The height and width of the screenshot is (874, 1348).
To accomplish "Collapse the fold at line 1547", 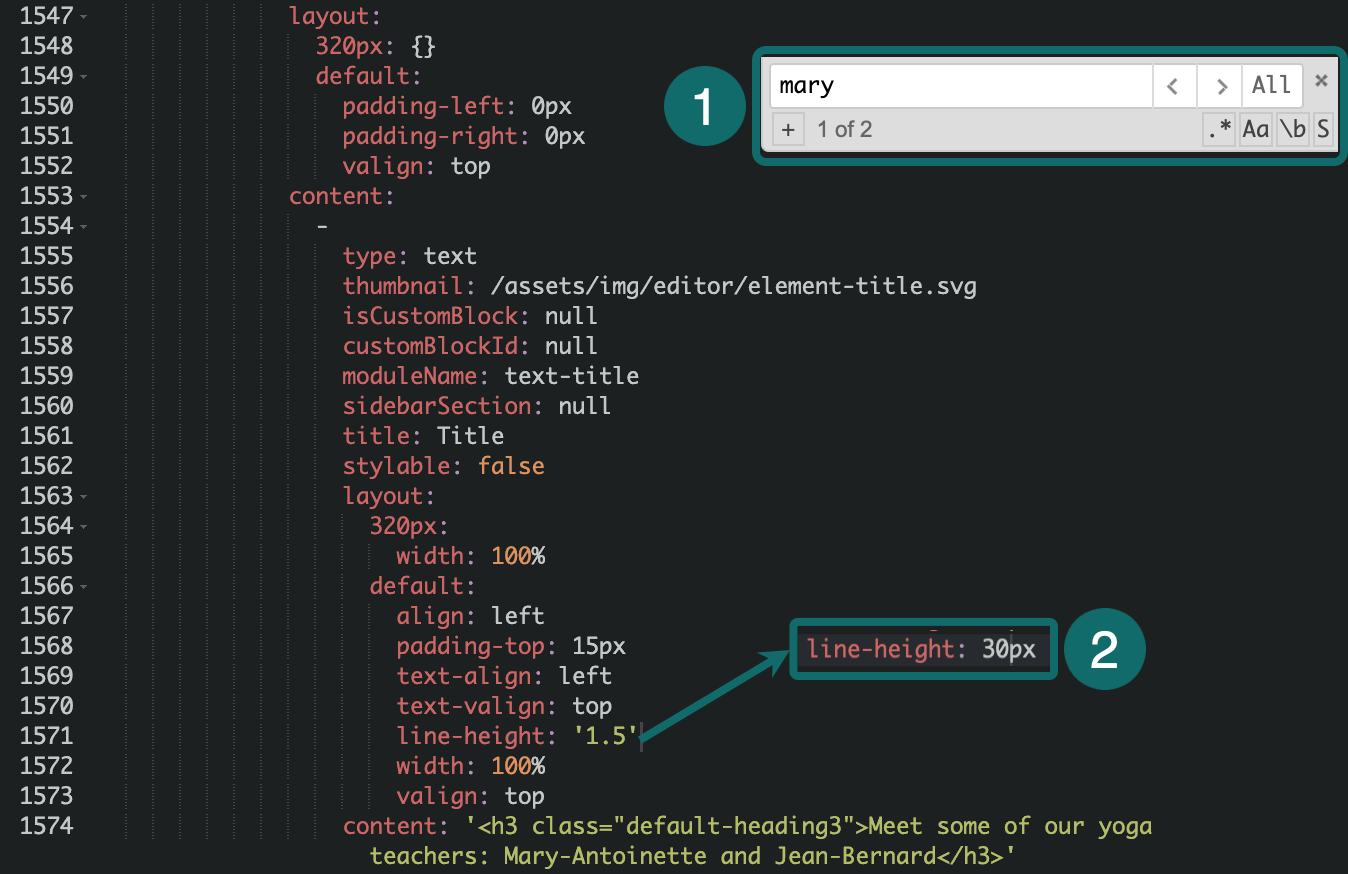I will [83, 17].
